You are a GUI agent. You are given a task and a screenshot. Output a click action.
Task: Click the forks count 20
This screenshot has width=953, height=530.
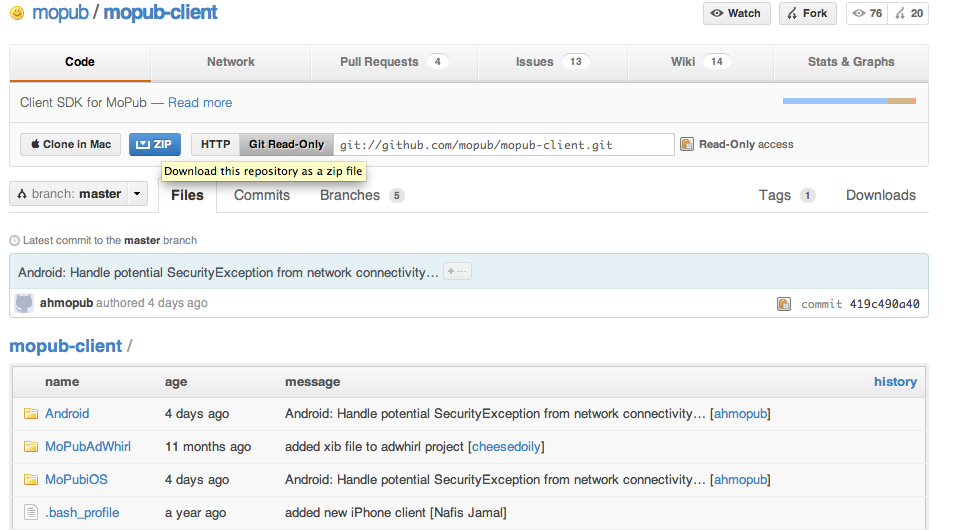click(909, 13)
